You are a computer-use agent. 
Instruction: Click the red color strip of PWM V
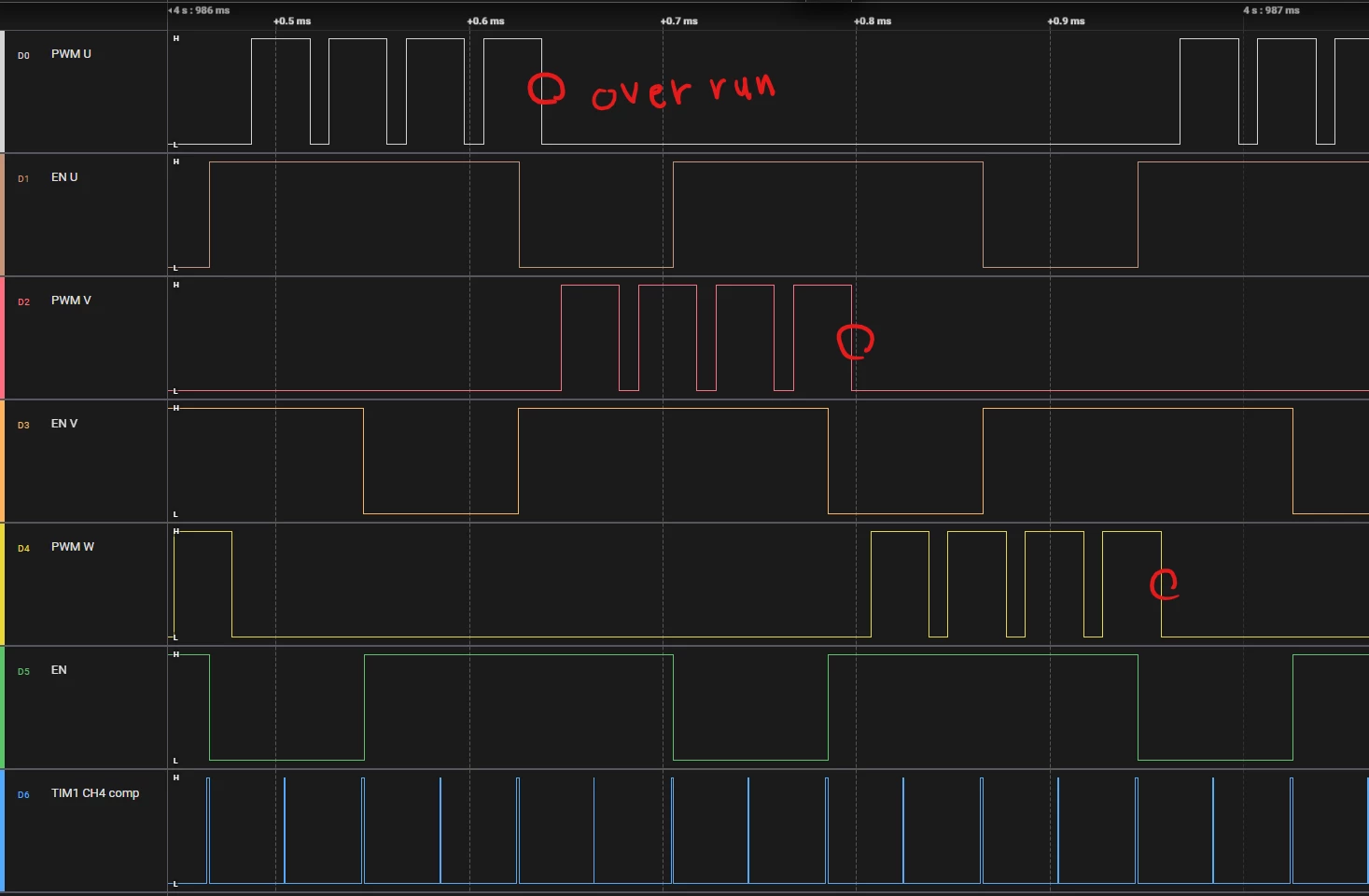(x=2, y=338)
